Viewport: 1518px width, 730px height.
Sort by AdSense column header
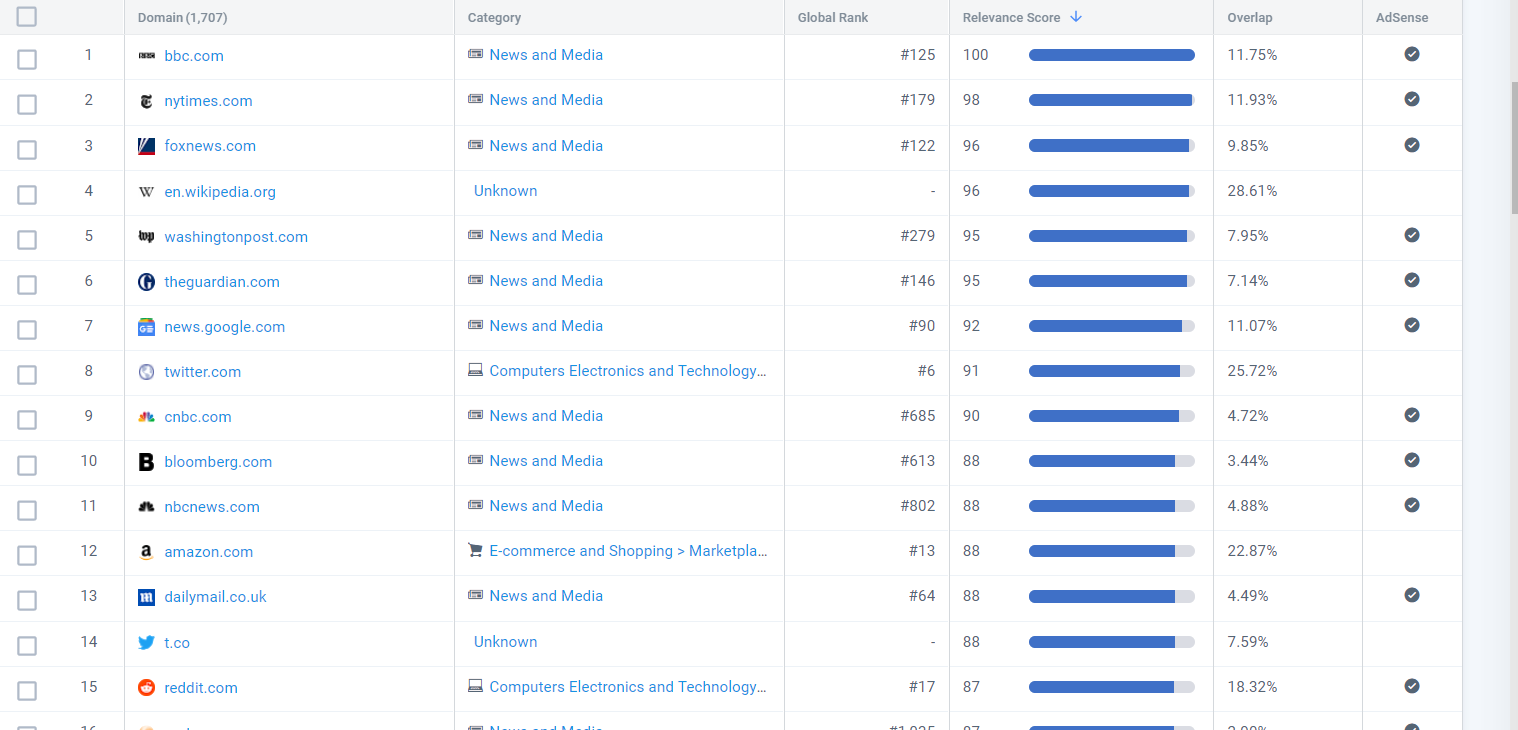pyautogui.click(x=1402, y=18)
